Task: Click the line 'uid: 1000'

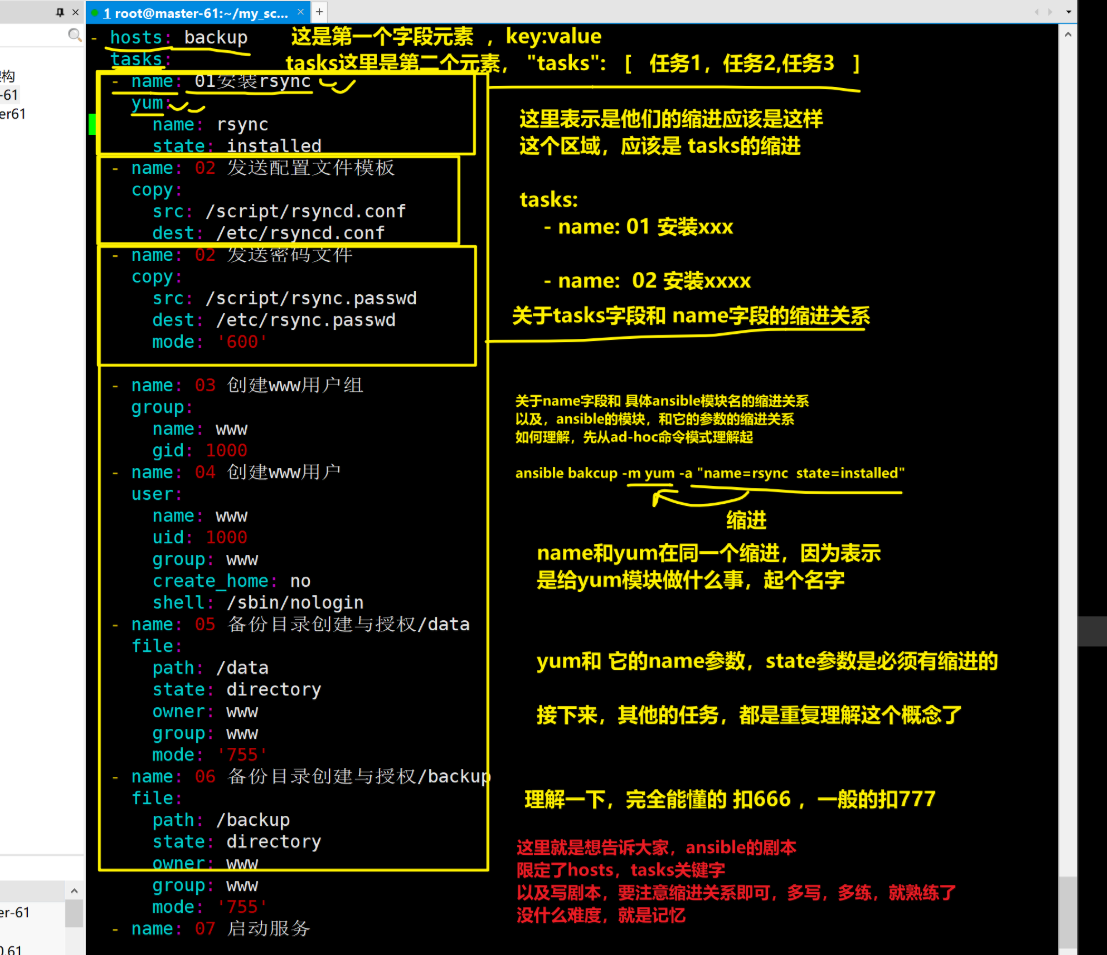Action: tap(200, 537)
